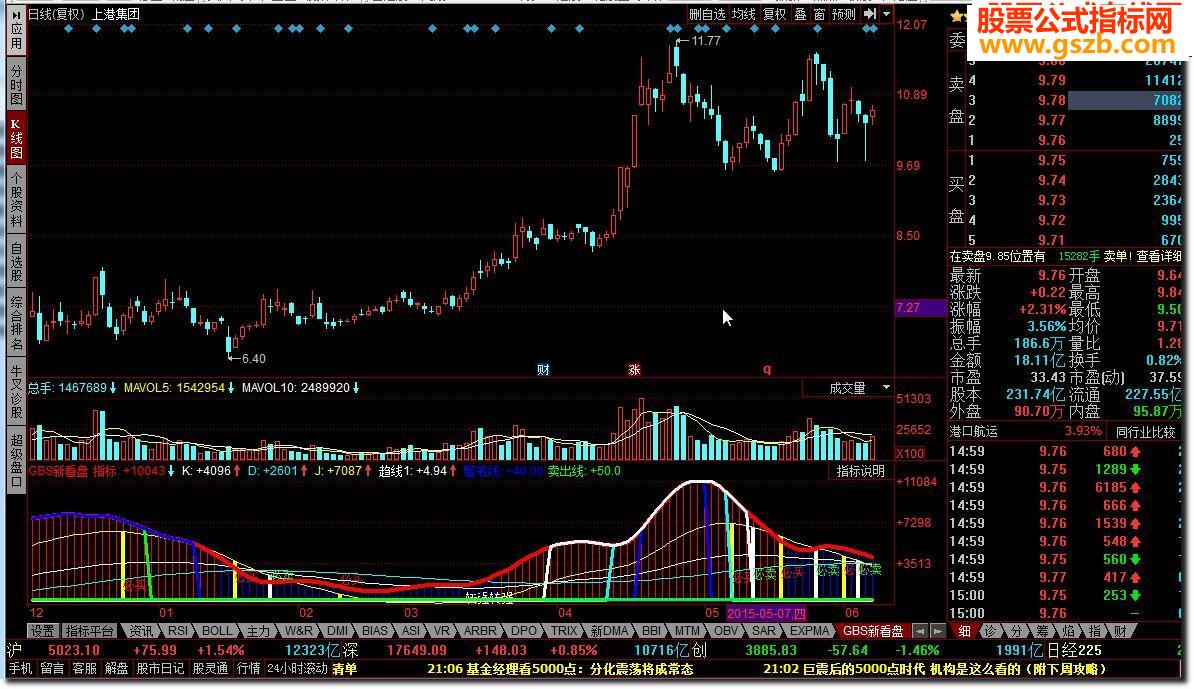Toggle 复权 price adjustment
Screen dimensions: 1194x689
pyautogui.click(x=774, y=14)
